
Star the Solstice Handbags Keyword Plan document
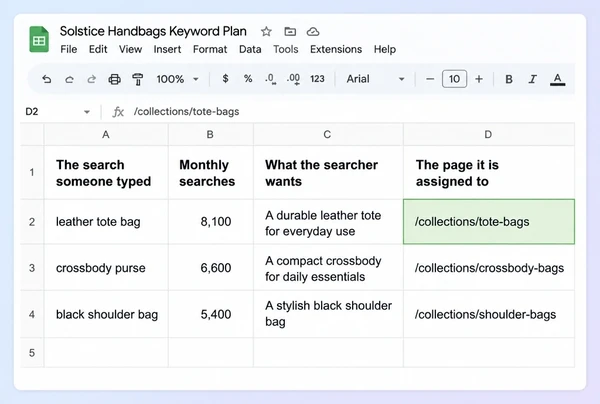point(266,31)
